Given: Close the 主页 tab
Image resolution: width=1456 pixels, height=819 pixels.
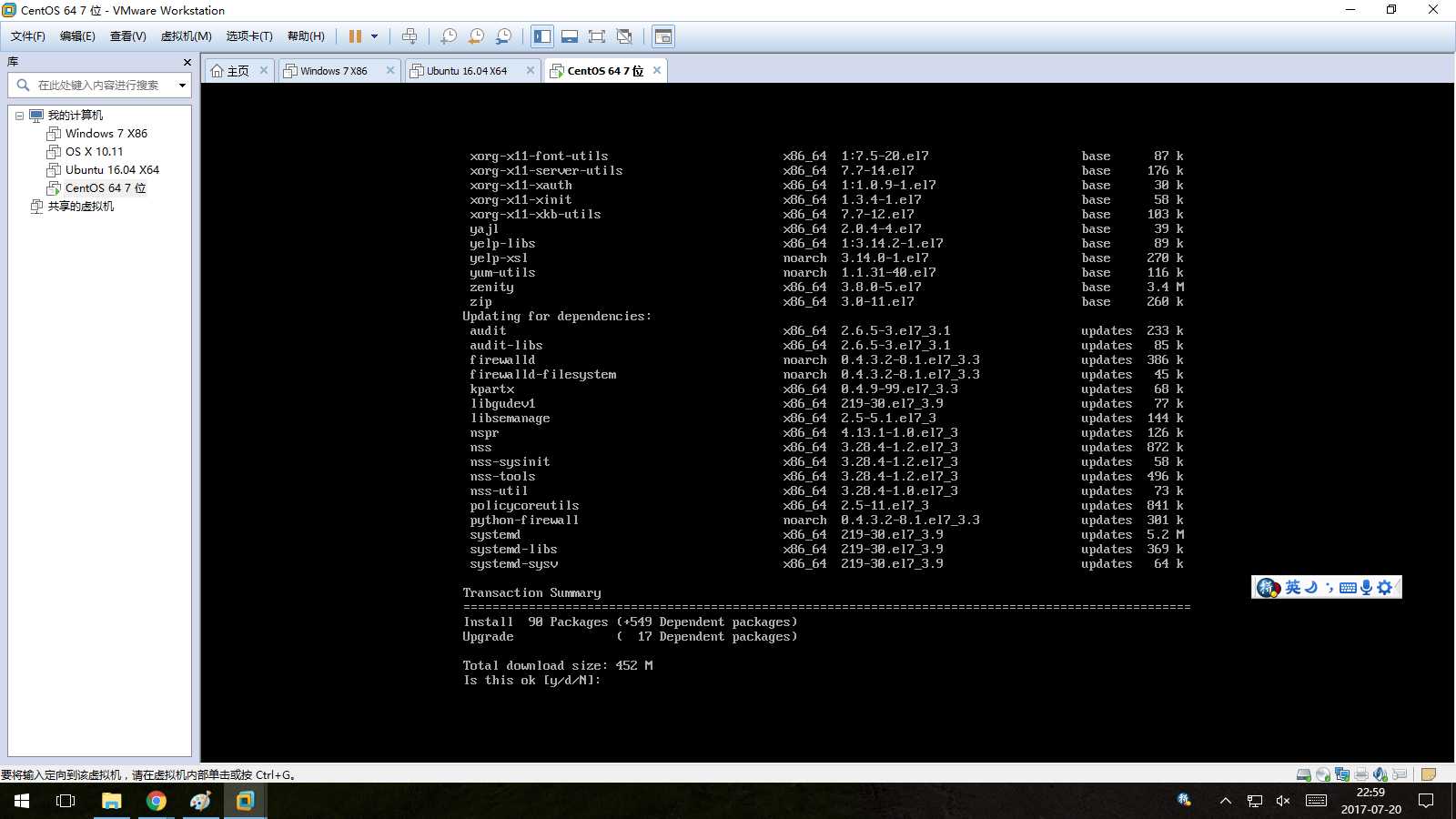Looking at the screenshot, I should [264, 70].
